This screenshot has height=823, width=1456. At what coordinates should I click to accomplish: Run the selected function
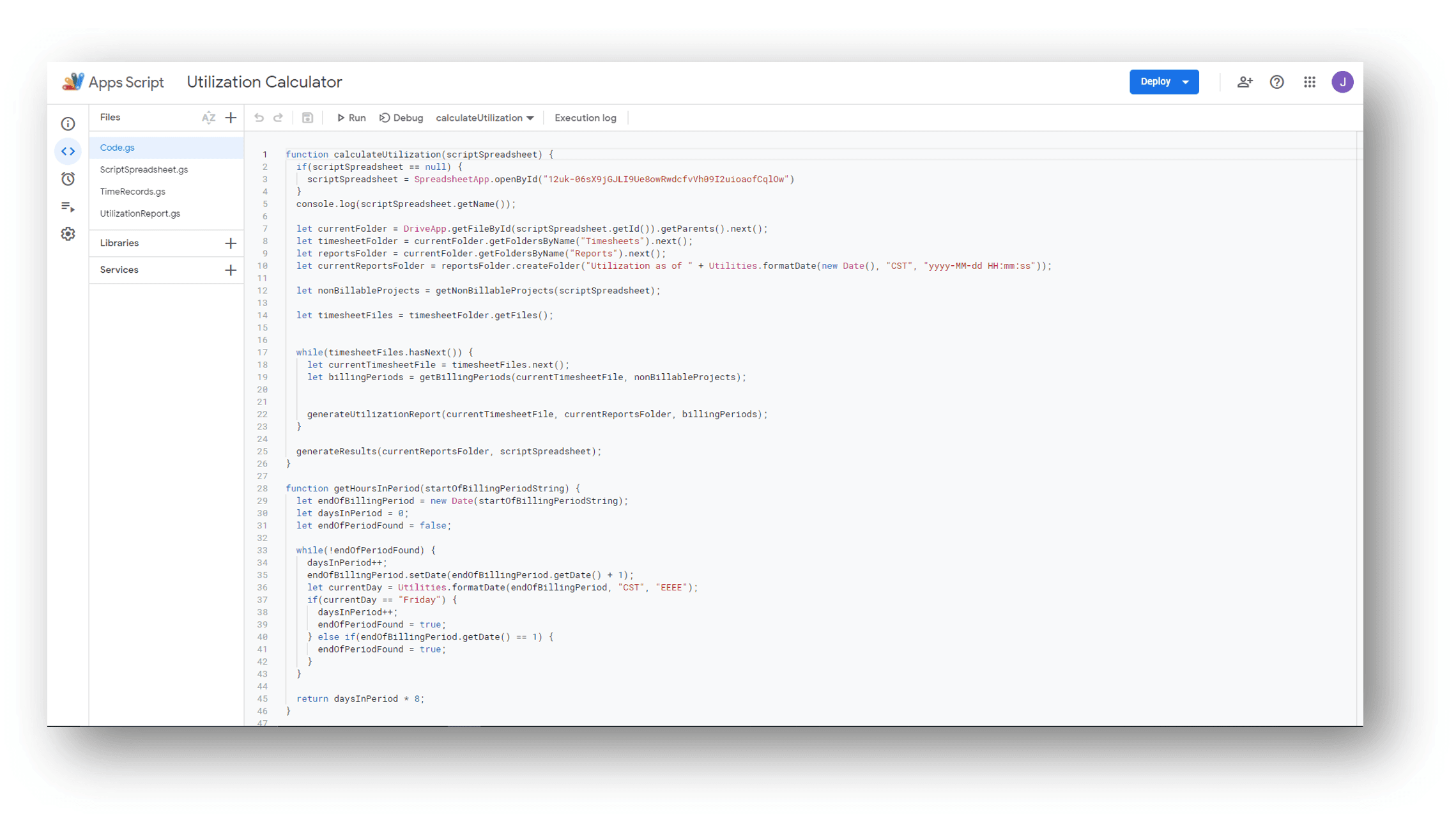(x=351, y=118)
